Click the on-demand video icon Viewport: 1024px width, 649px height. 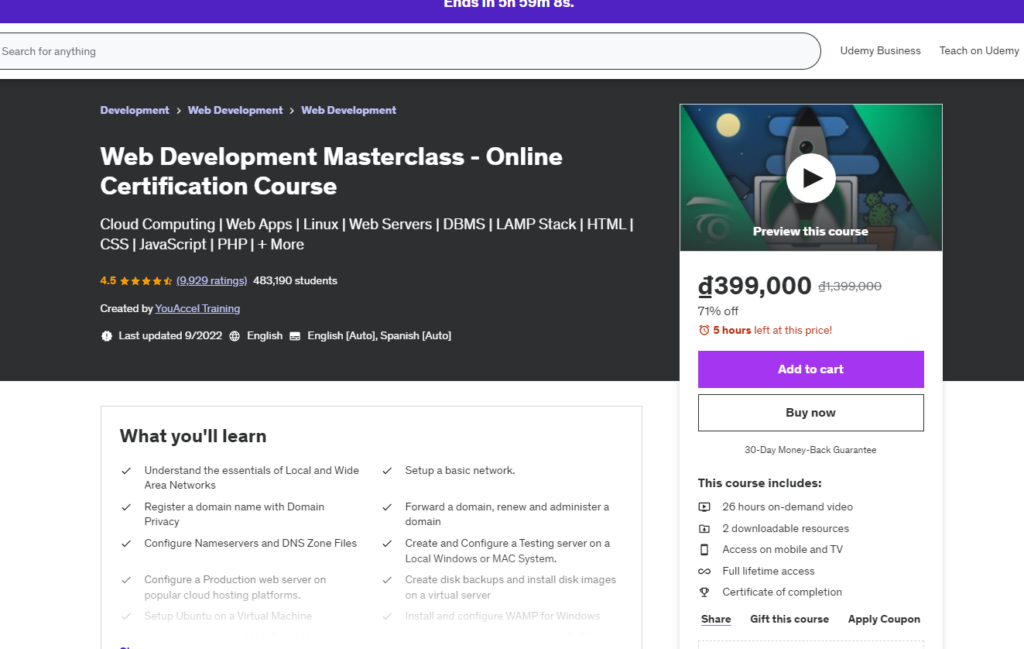704,507
